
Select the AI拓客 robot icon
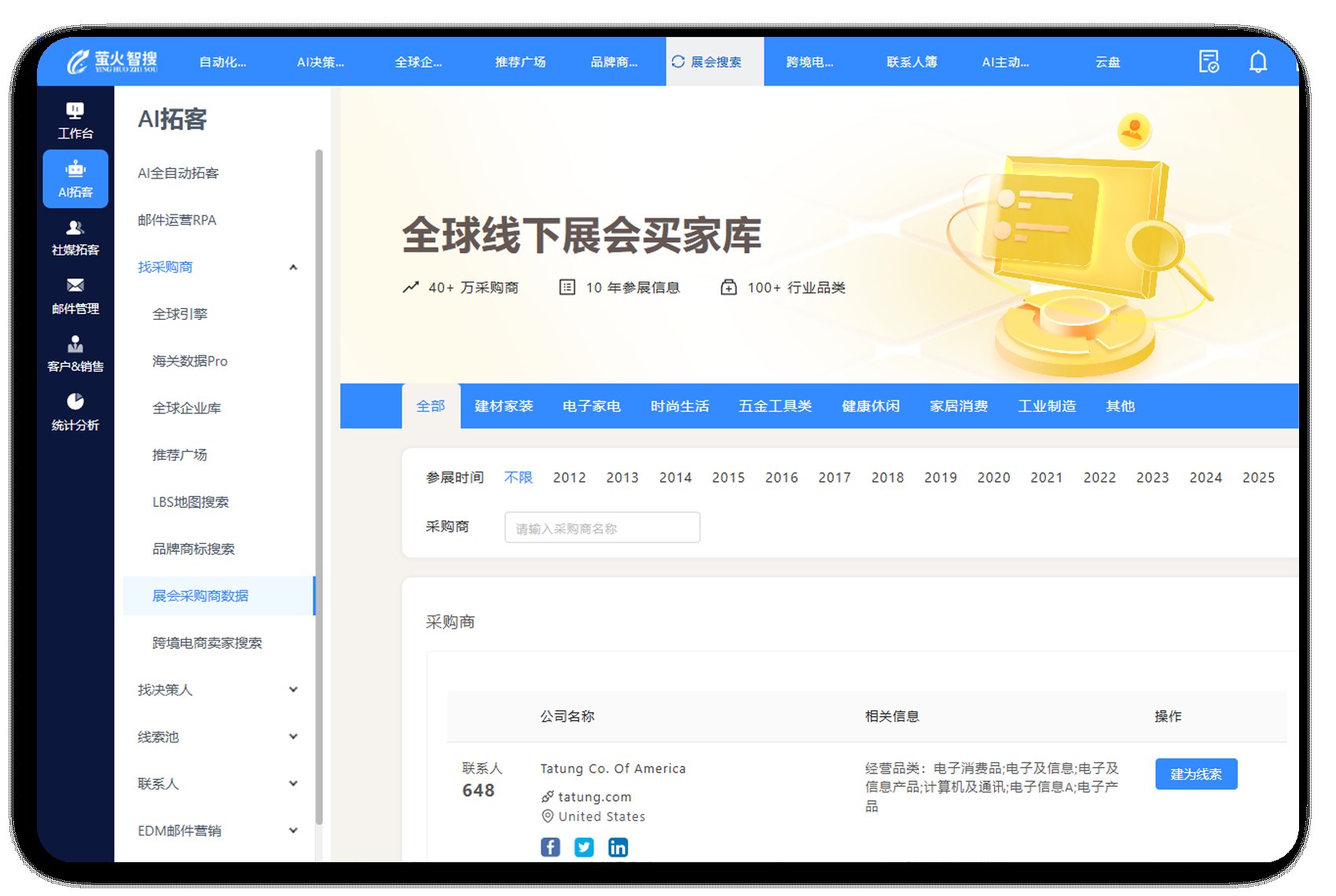75,178
